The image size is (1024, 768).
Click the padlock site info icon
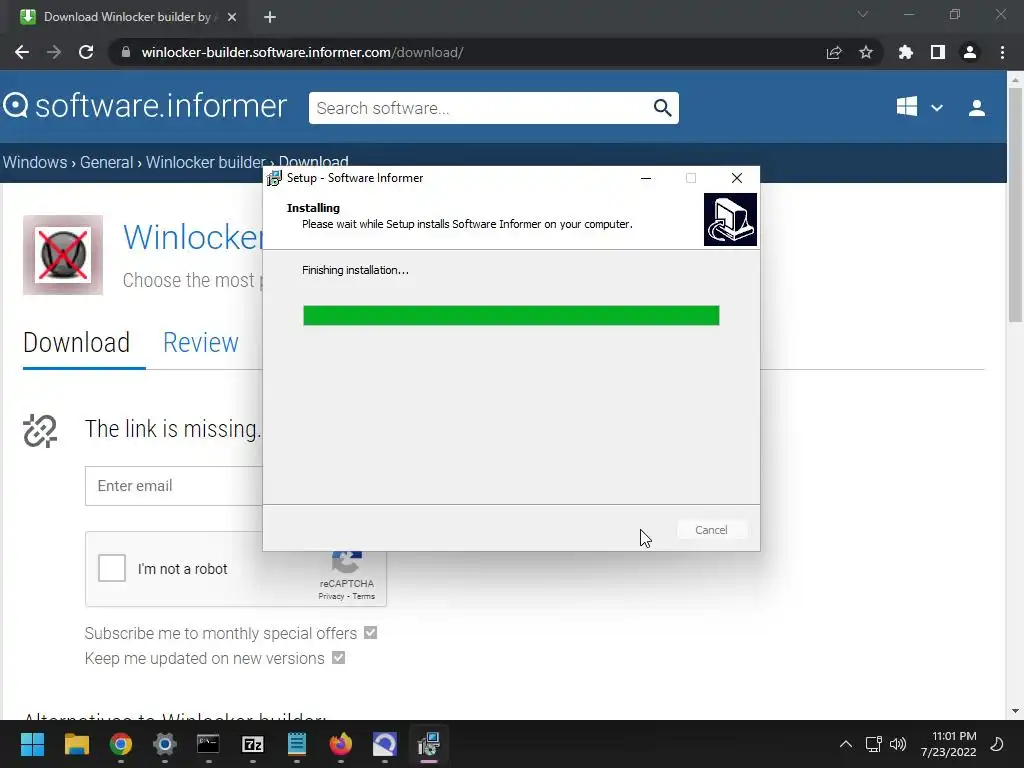point(125,52)
